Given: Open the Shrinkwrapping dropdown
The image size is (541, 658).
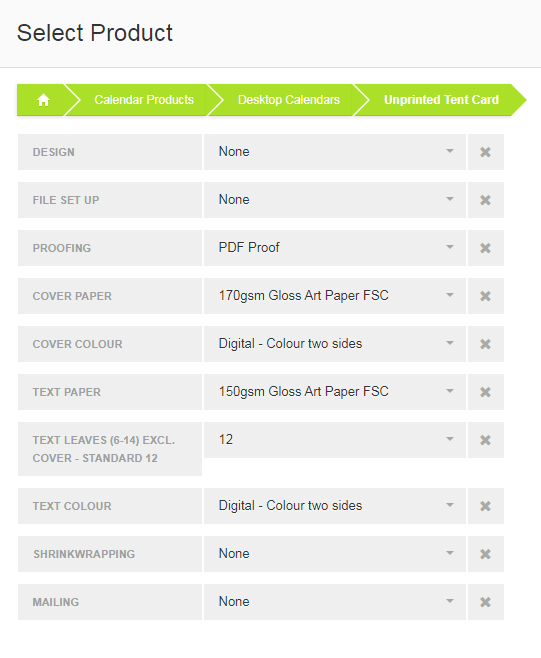Looking at the screenshot, I should click(x=335, y=554).
